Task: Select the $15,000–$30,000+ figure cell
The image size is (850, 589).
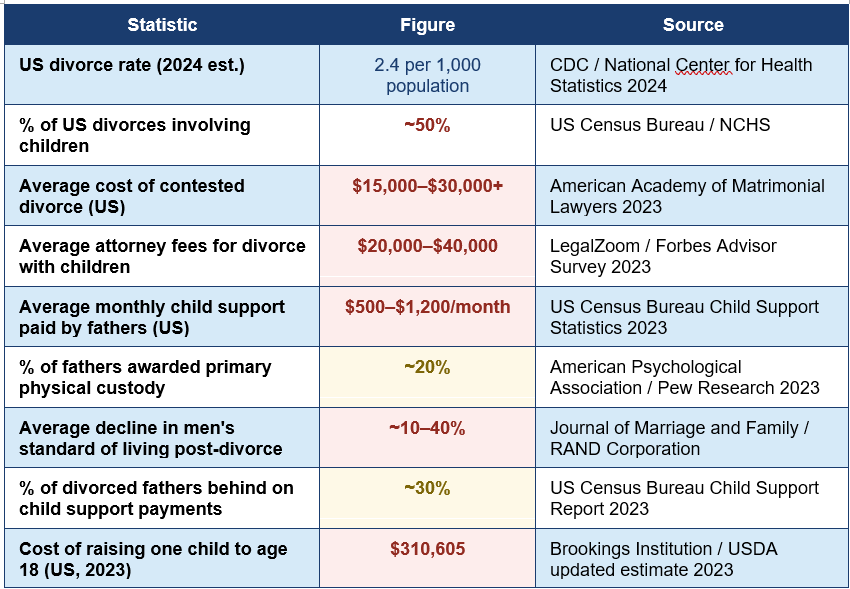Action: [x=427, y=196]
